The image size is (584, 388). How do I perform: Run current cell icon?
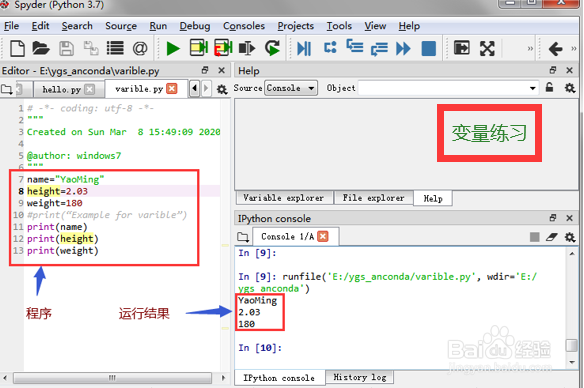[x=199, y=48]
